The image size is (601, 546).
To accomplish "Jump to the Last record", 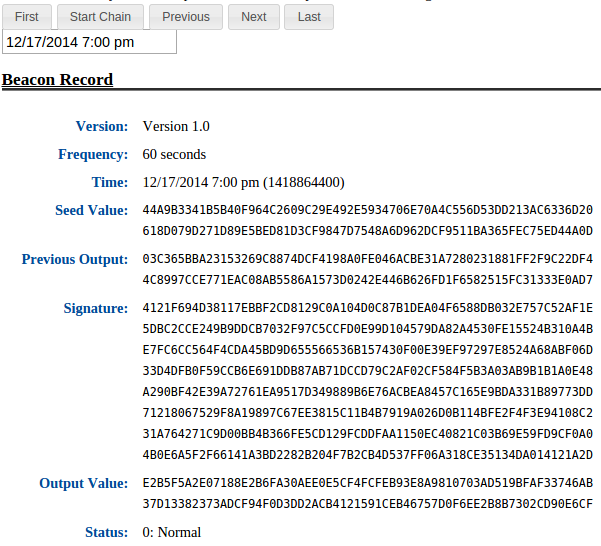I will point(309,16).
